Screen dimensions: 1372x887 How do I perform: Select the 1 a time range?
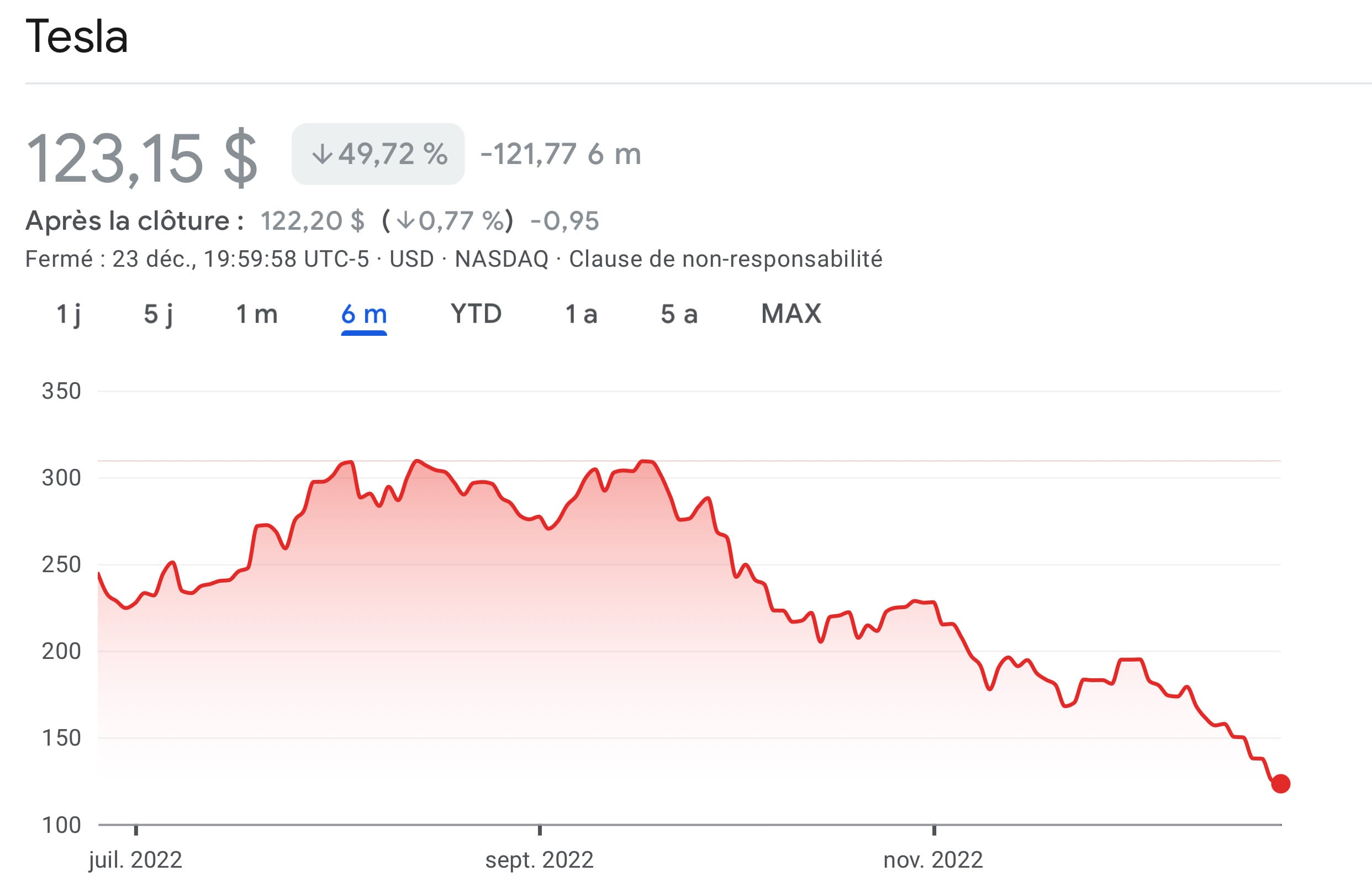point(582,314)
